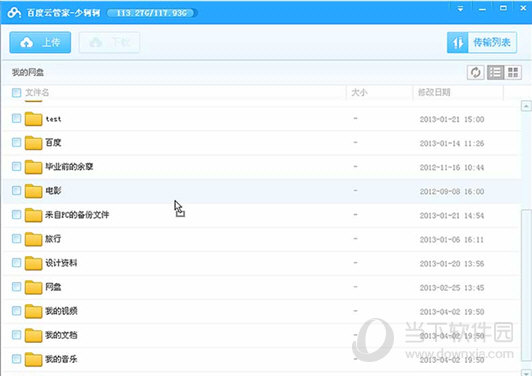
Task: Select the folder name 设计资料
Action: (61, 263)
